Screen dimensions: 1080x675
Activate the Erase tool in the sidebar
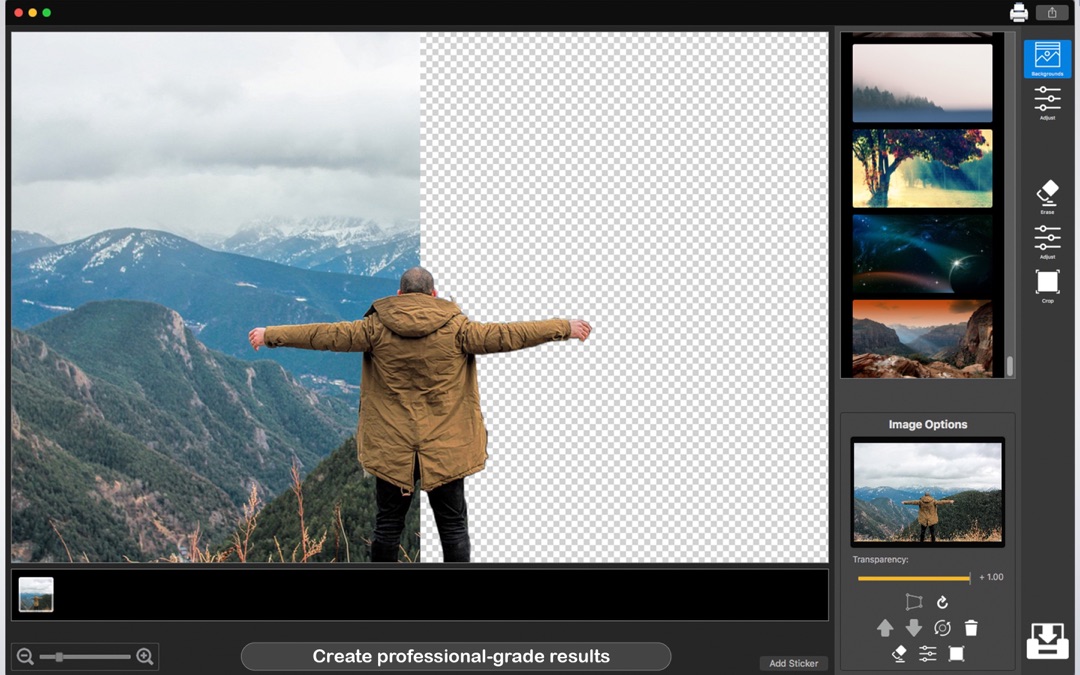coord(1047,196)
